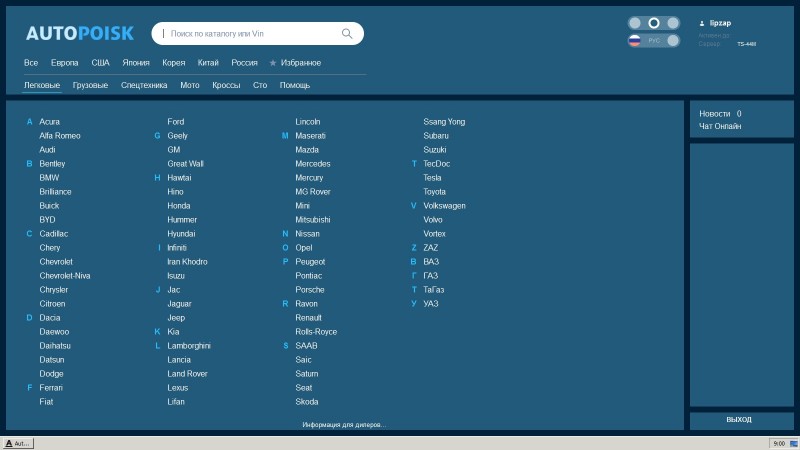This screenshot has height=450, width=800.
Task: Click the Russian flag language icon
Action: (x=634, y=41)
